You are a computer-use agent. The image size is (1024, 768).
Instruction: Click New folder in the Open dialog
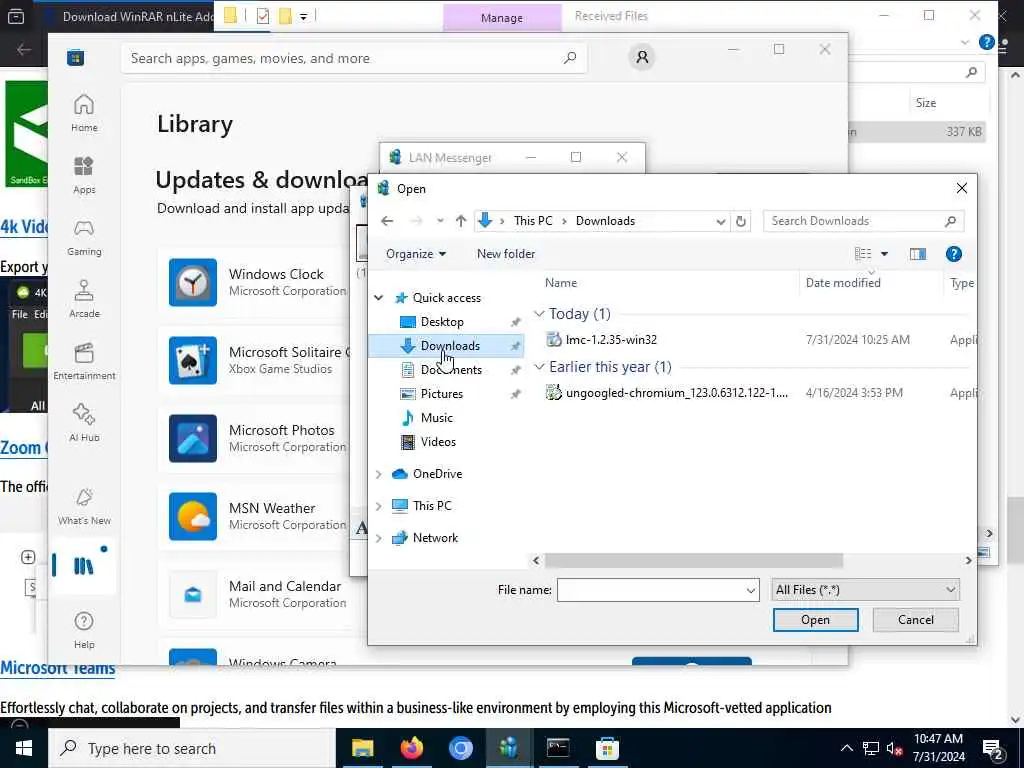[x=505, y=253]
